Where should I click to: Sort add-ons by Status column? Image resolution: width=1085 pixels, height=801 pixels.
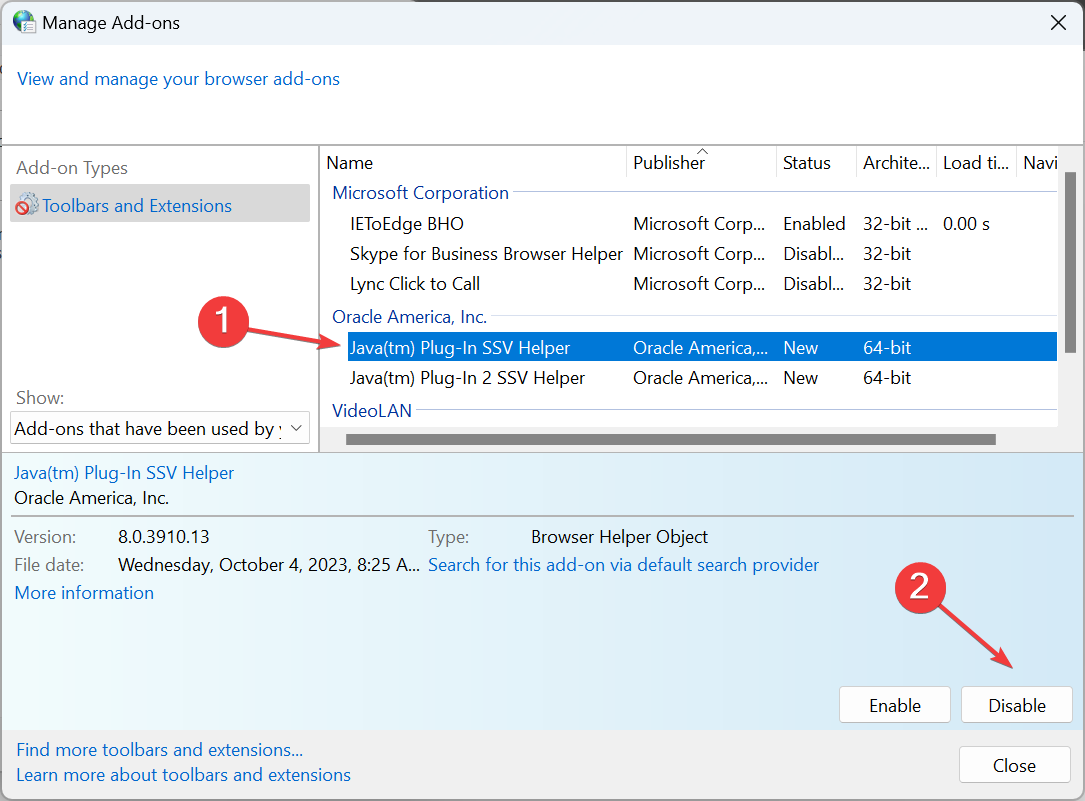click(x=806, y=163)
